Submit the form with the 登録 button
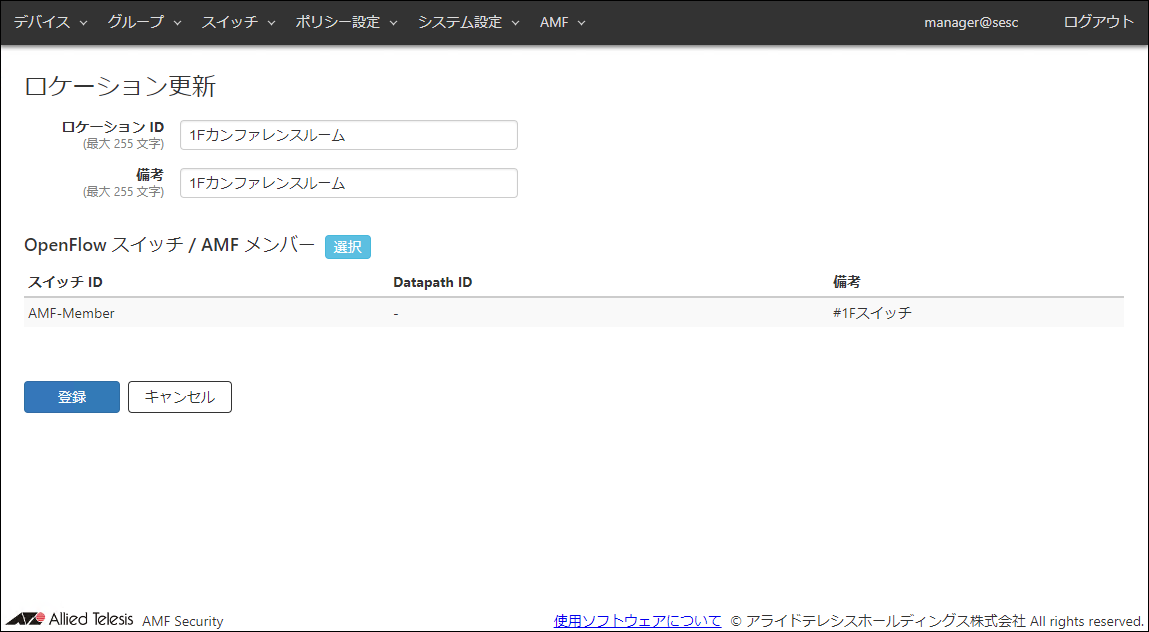Image resolution: width=1149 pixels, height=632 pixels. (x=72, y=397)
